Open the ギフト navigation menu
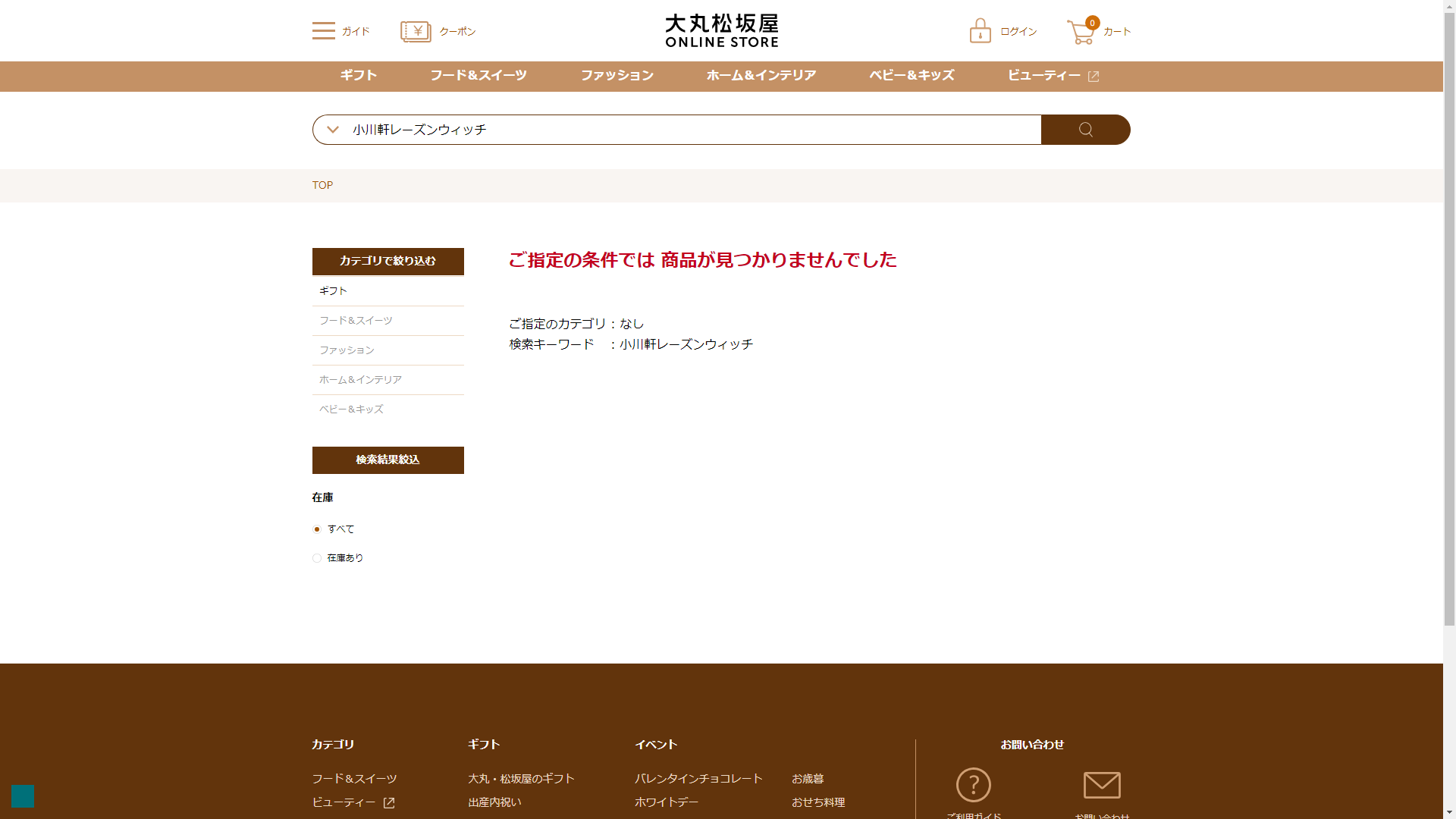Screen dimensions: 1456x819 coord(359,76)
